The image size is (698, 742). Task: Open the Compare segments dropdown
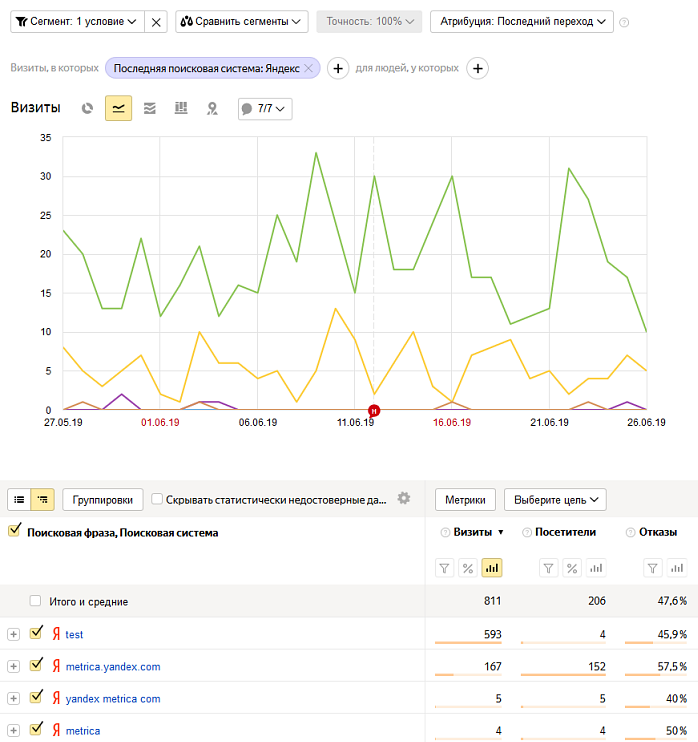coord(242,22)
